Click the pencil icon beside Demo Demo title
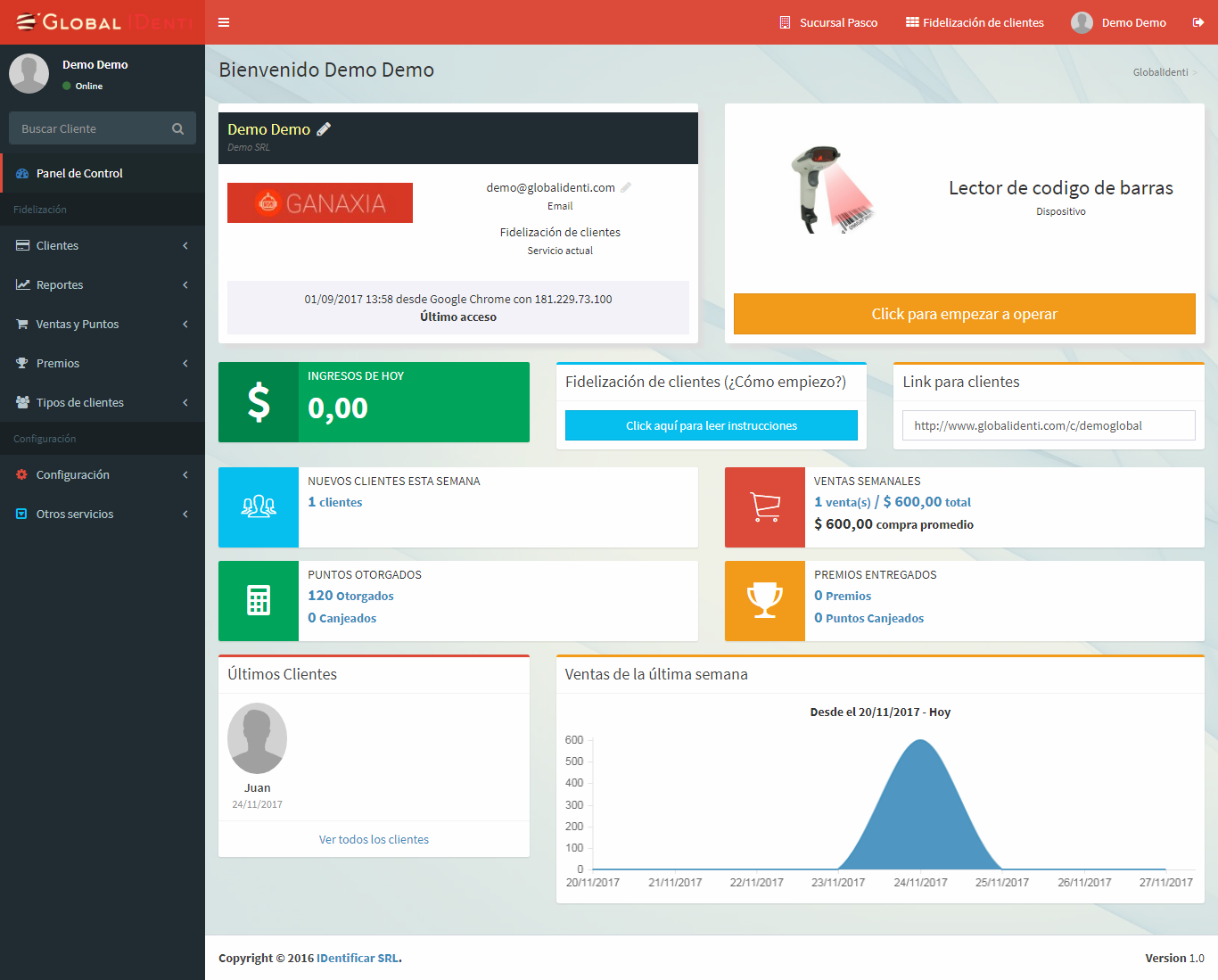This screenshot has height=980, width=1218. pos(324,129)
